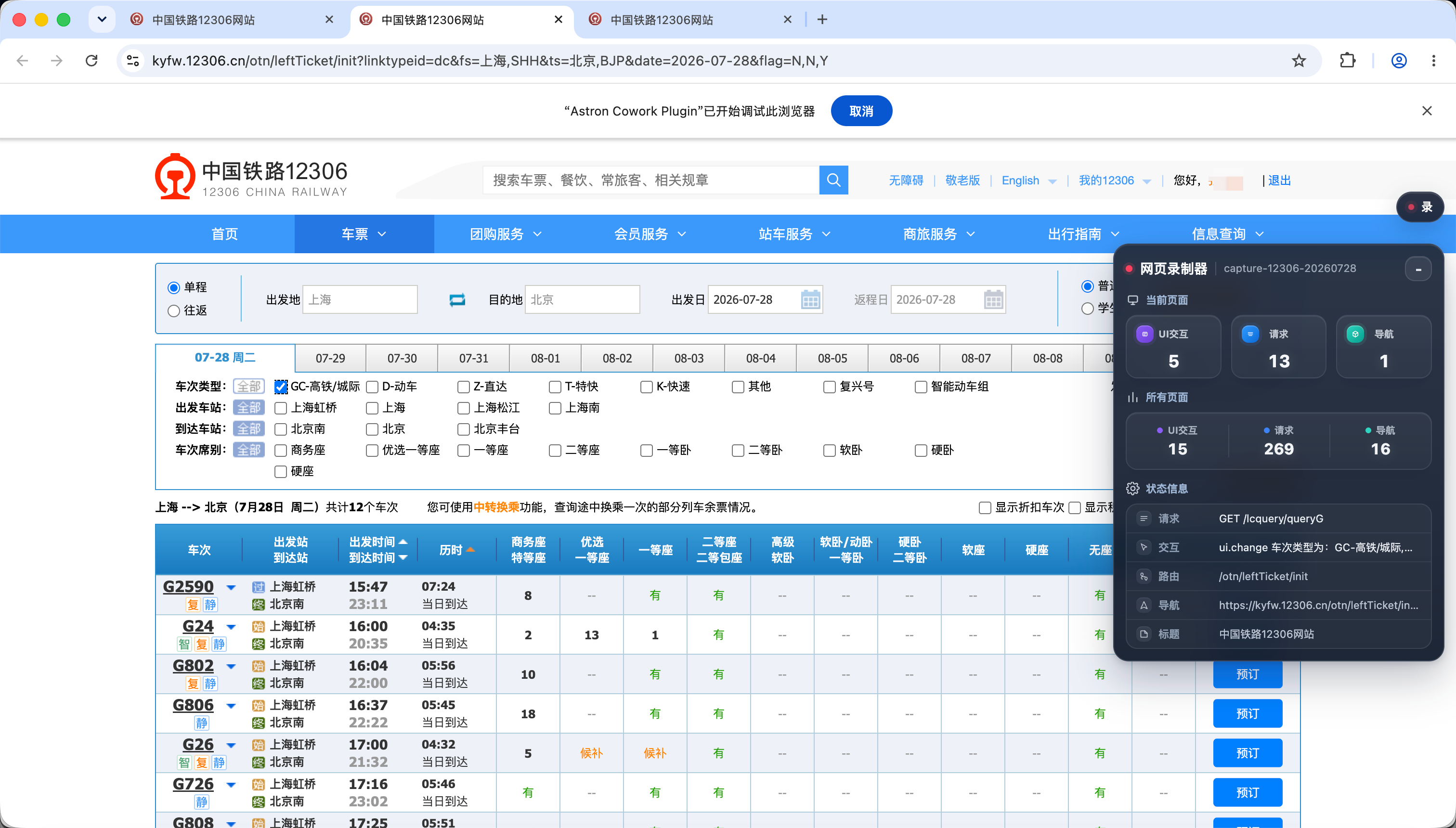1456x828 pixels.
Task: Open the Chrome profile avatar icon
Action: [1399, 60]
